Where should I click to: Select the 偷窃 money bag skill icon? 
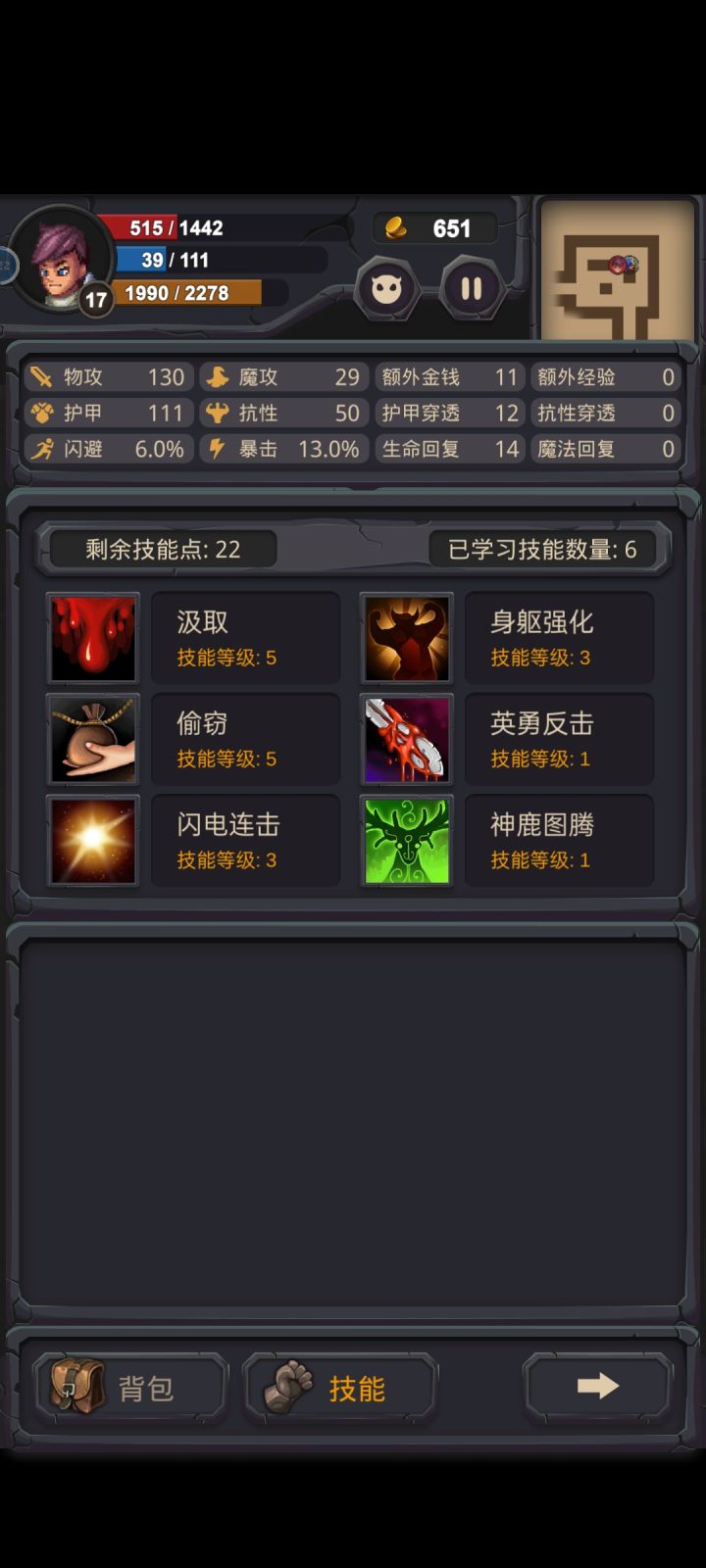coord(93,739)
